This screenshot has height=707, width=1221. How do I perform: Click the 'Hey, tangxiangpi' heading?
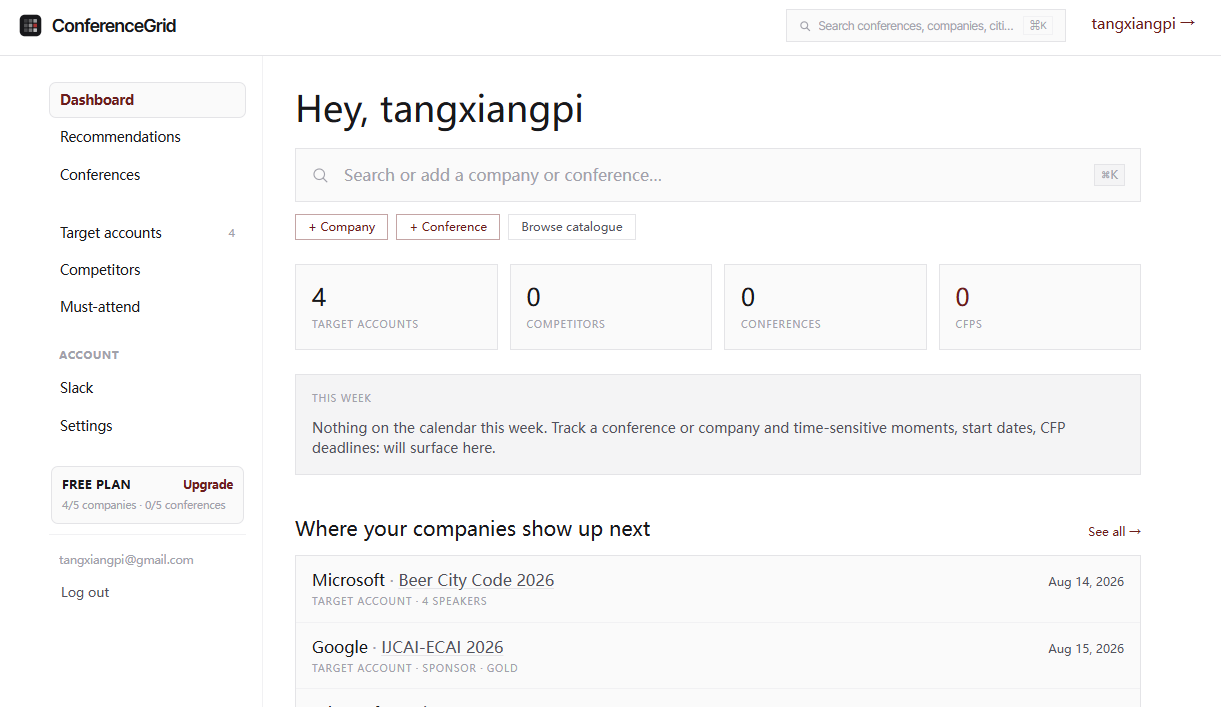click(x=439, y=110)
